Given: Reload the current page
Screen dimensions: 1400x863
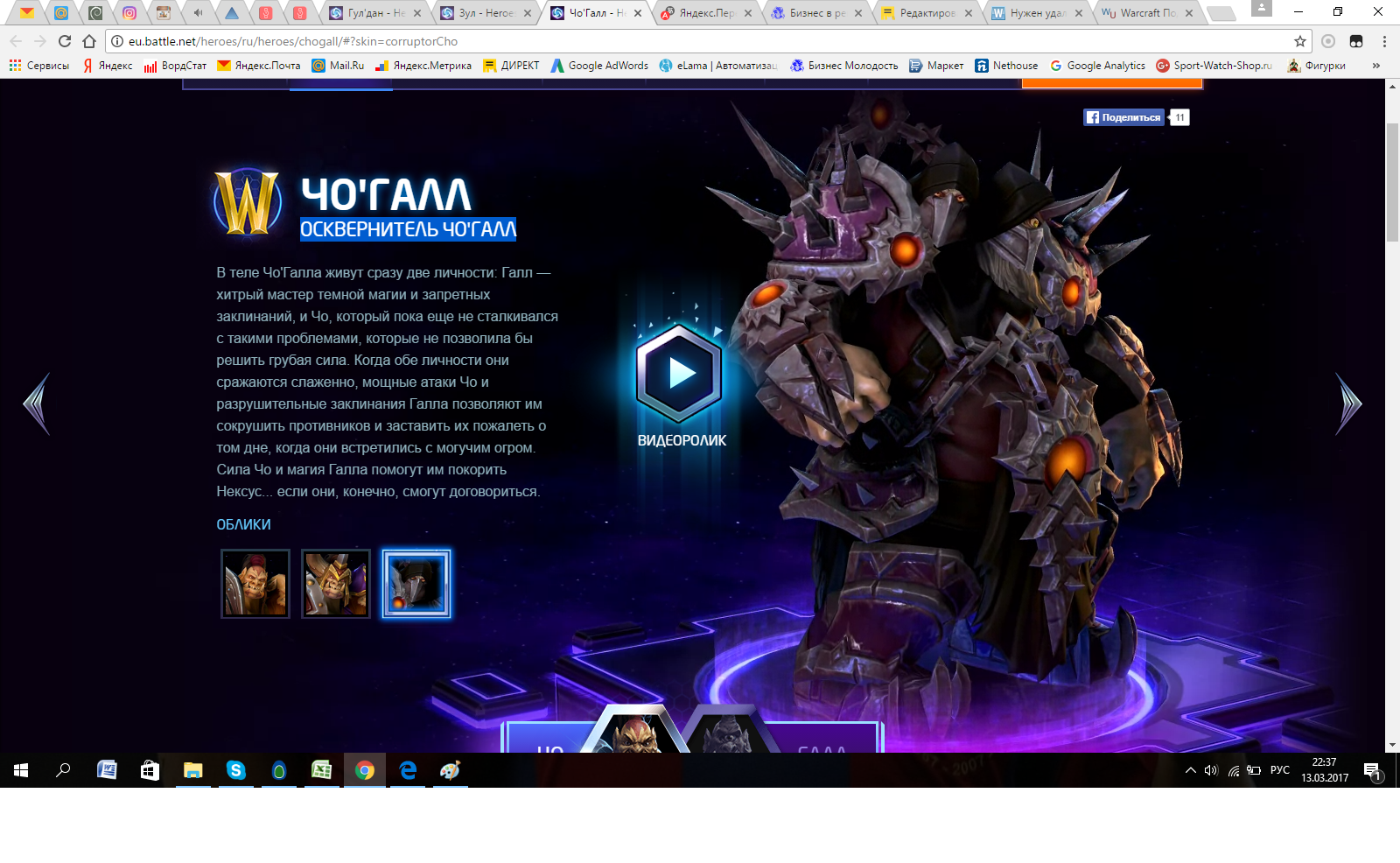Looking at the screenshot, I should tap(65, 41).
